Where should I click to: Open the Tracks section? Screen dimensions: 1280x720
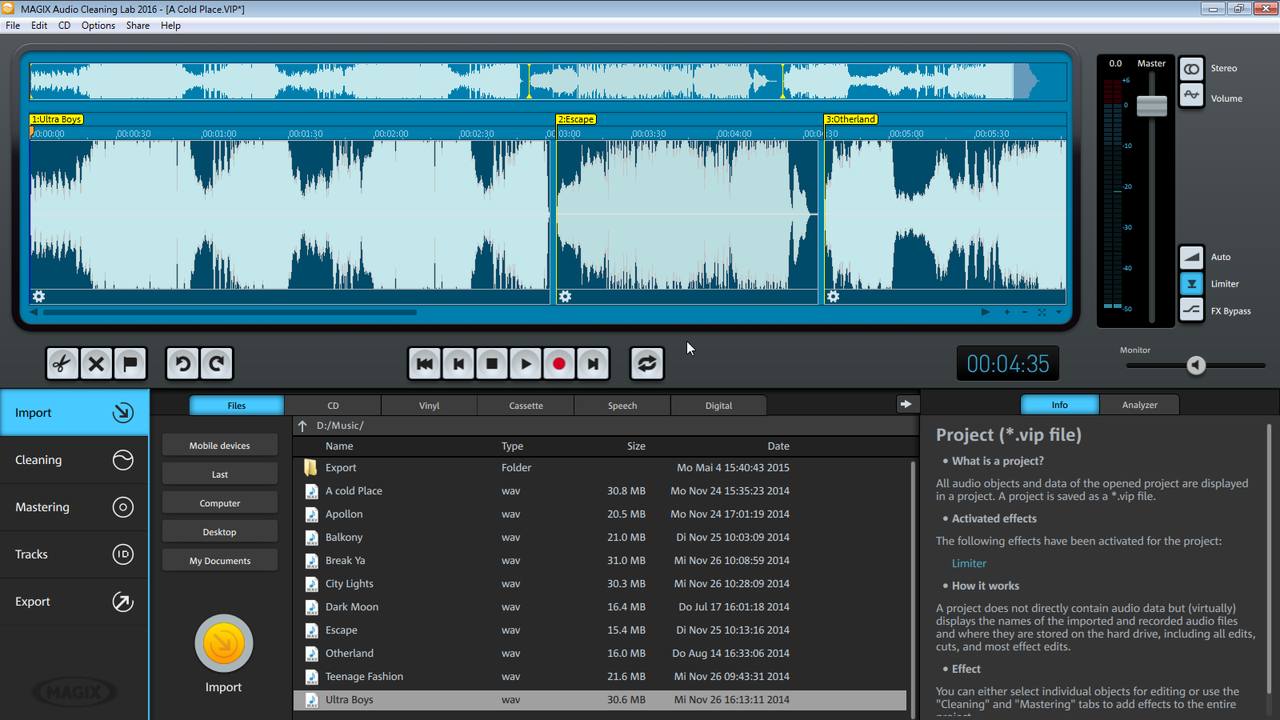click(74, 554)
